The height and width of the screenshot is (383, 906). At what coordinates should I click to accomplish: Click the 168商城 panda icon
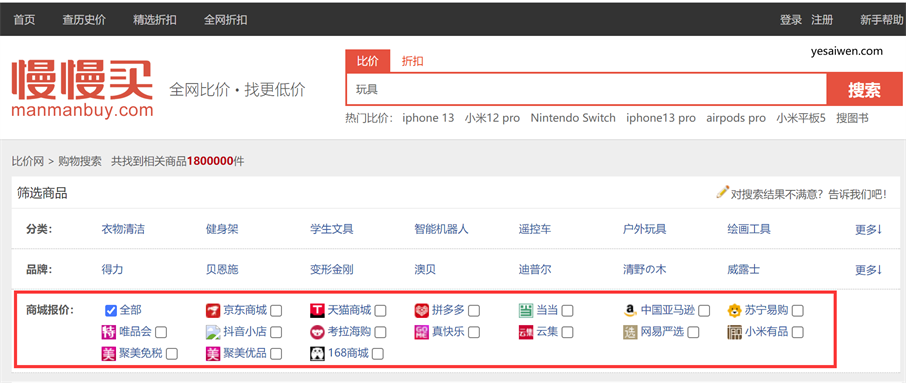coord(317,354)
